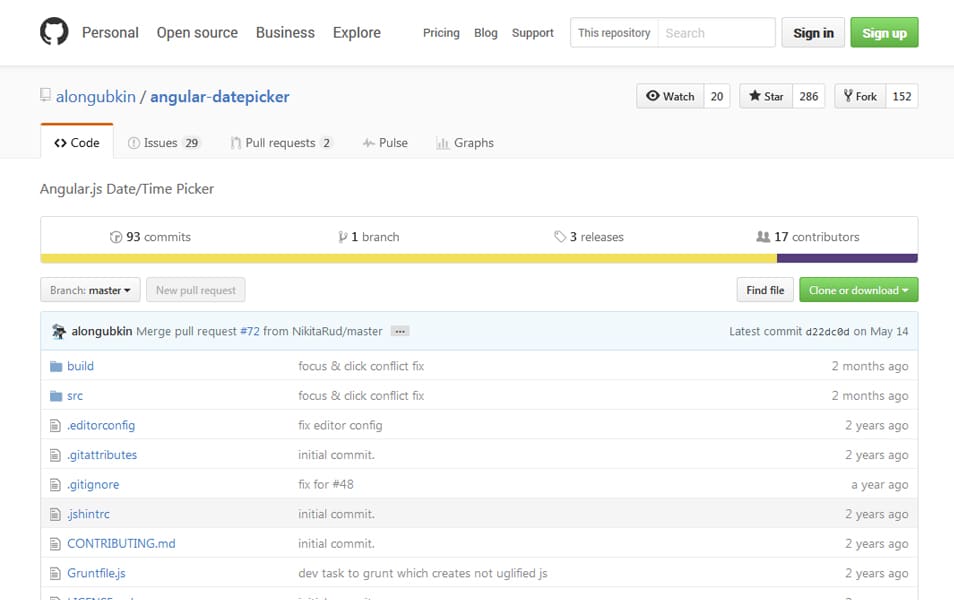Click the yellow JavaScript language bar segment
The width and height of the screenshot is (954, 600).
[x=408, y=259]
